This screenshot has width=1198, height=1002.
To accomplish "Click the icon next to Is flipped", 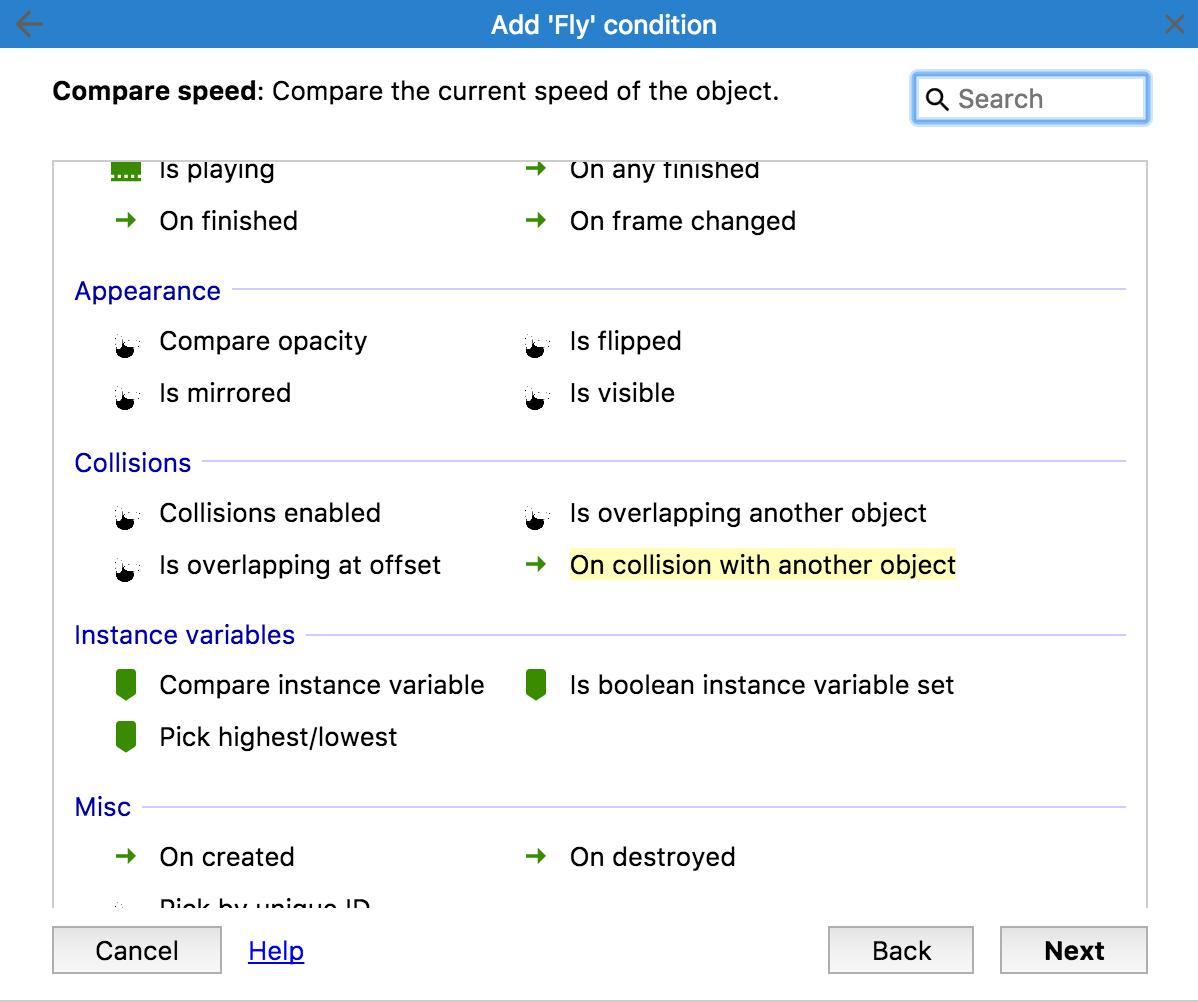I will point(536,345).
